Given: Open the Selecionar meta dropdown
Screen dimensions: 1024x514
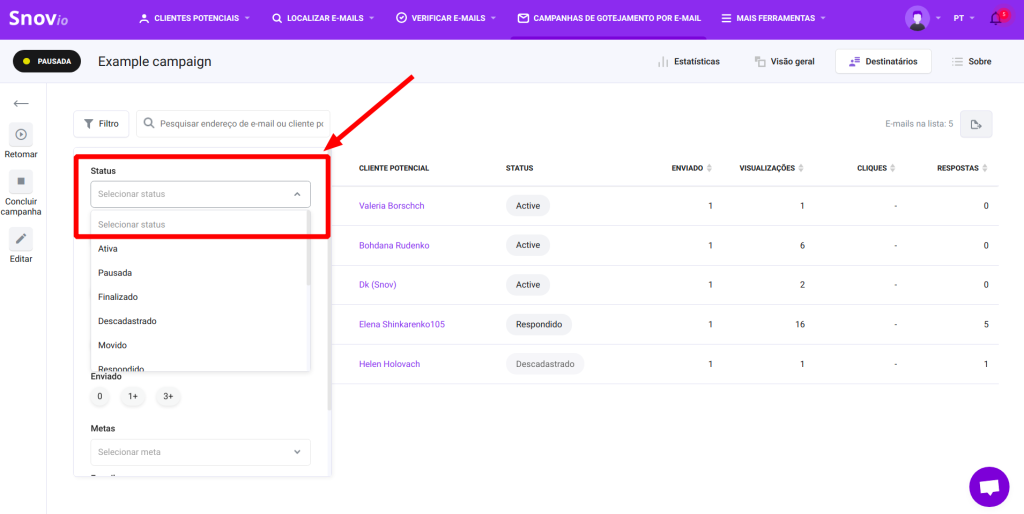Looking at the screenshot, I should click(200, 452).
